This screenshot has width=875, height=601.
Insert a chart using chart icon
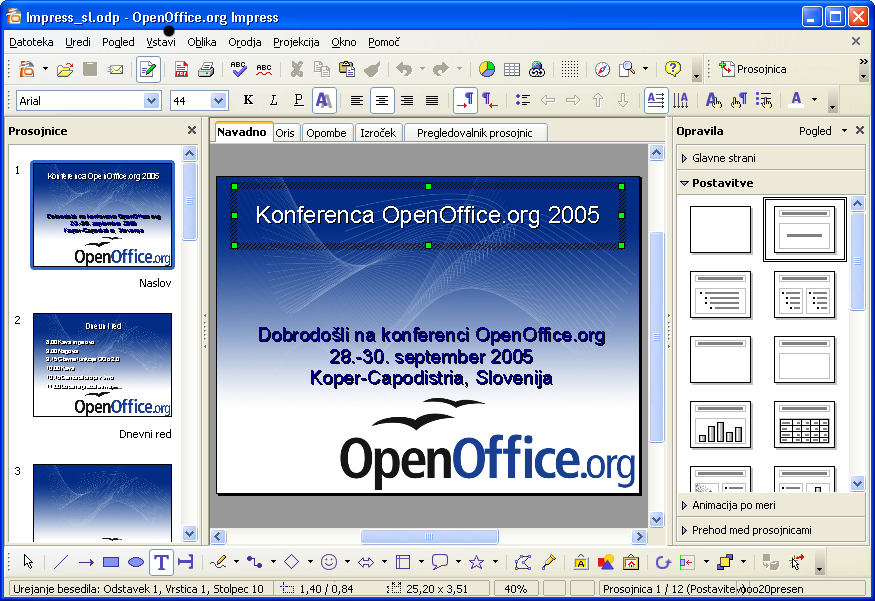[487, 69]
